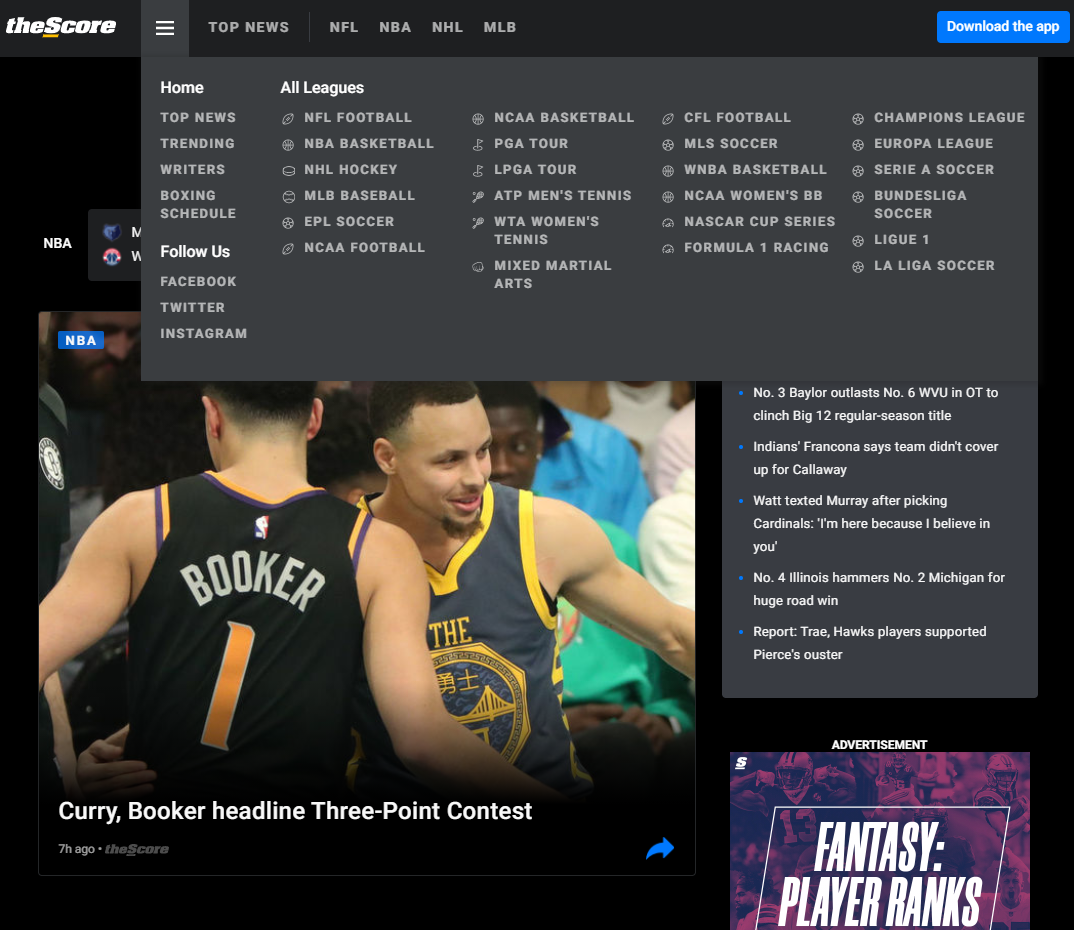
Task: Click the soccer icon beside EPL Soccer
Action: tap(288, 223)
